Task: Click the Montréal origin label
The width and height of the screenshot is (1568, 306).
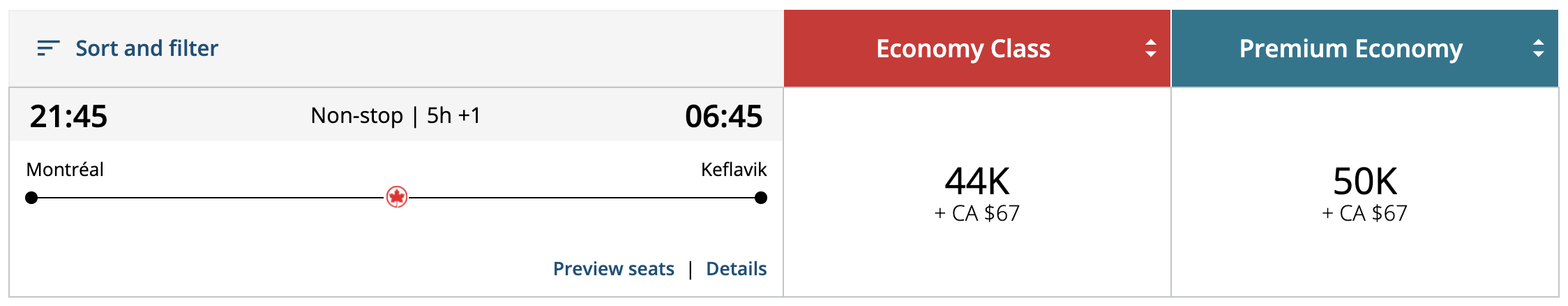Action: pyautogui.click(x=65, y=170)
